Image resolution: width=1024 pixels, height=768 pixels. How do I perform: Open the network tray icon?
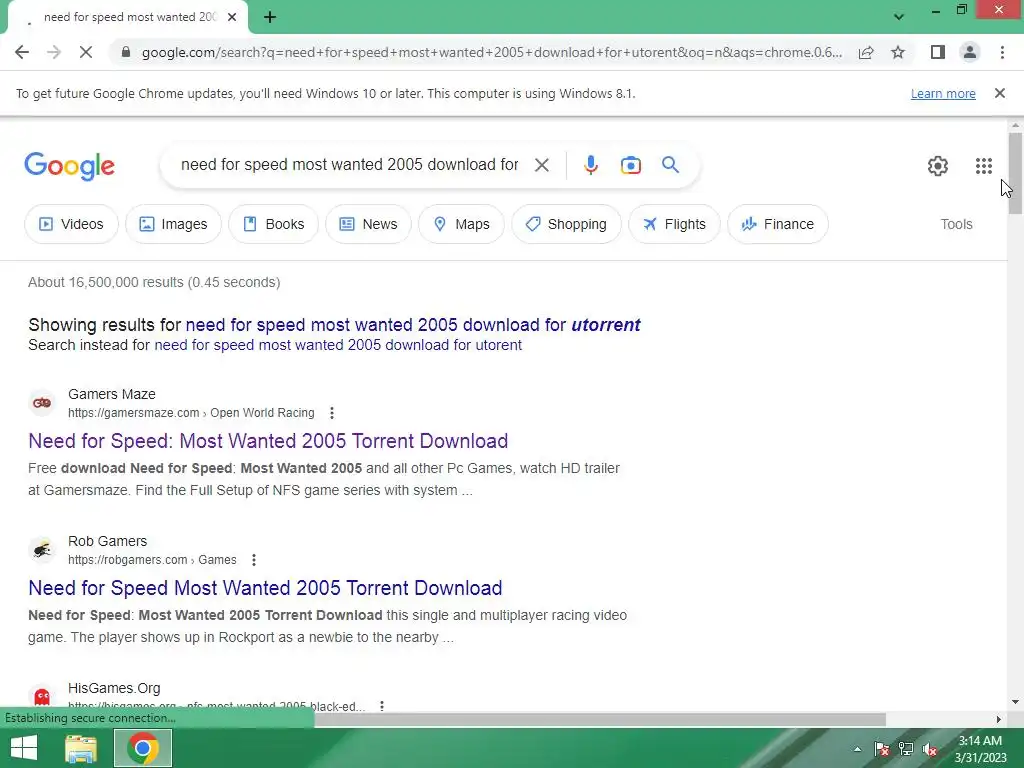click(906, 749)
